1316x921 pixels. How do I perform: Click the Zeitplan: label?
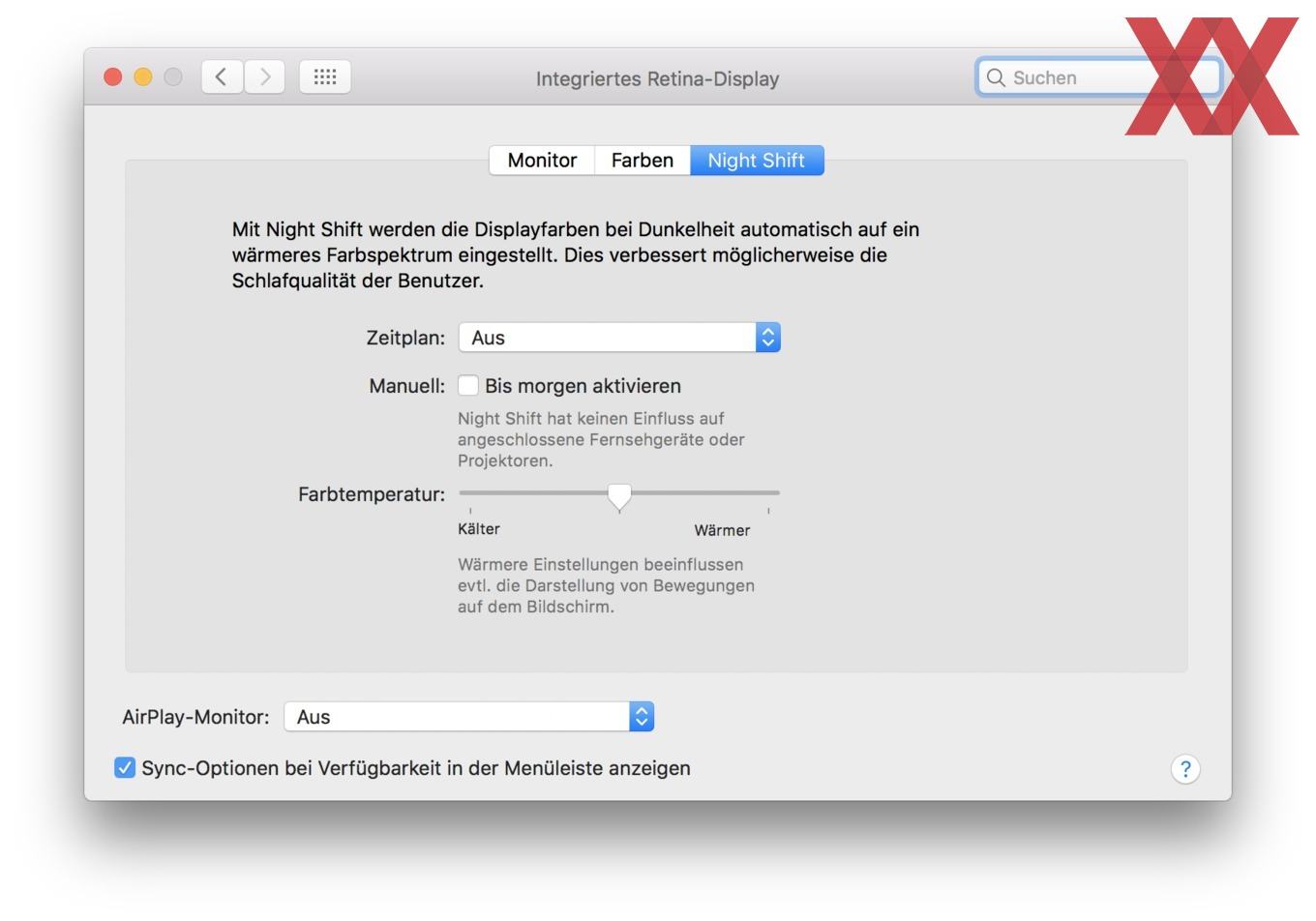pyautogui.click(x=405, y=338)
